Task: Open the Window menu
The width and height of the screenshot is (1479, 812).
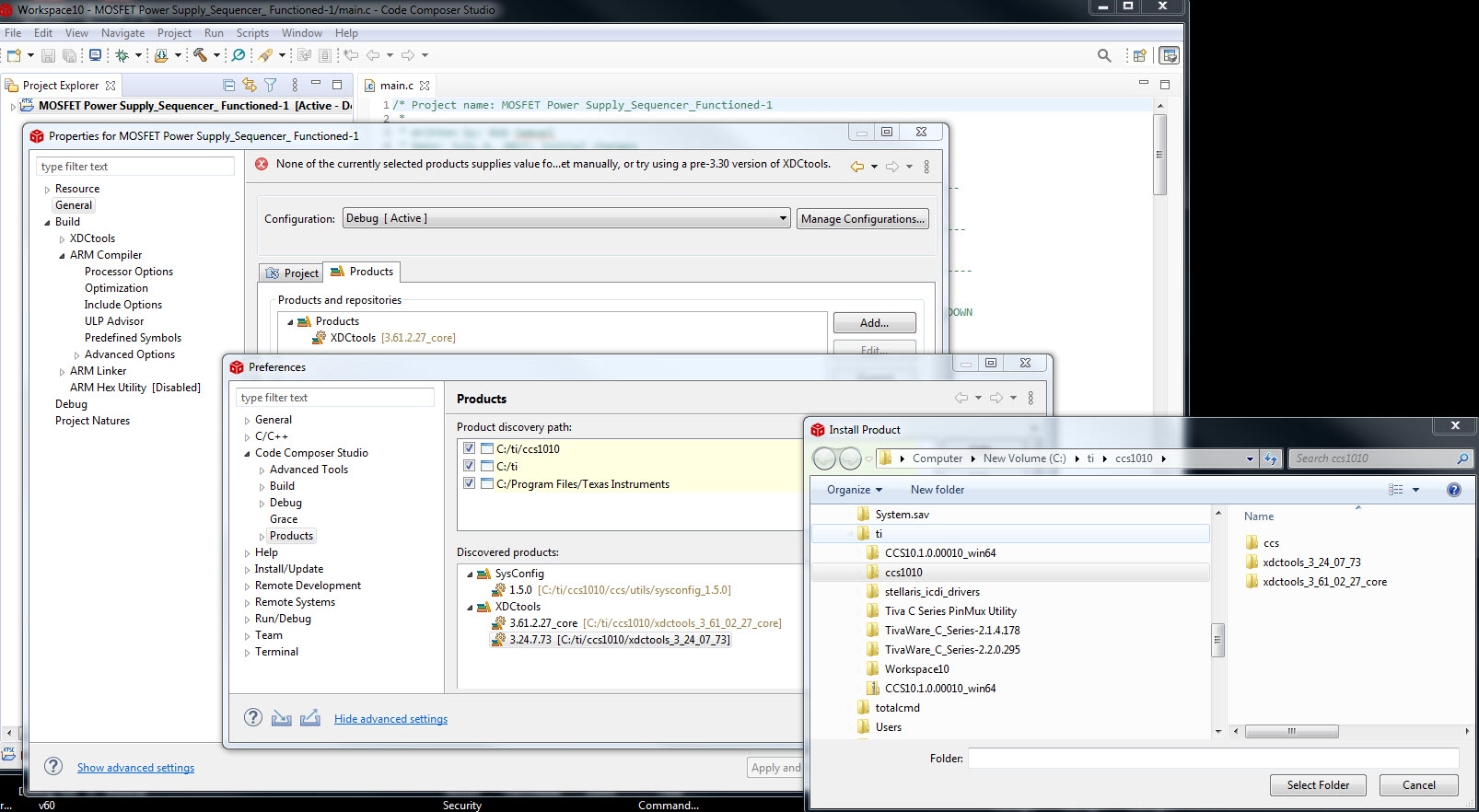Action: [302, 32]
